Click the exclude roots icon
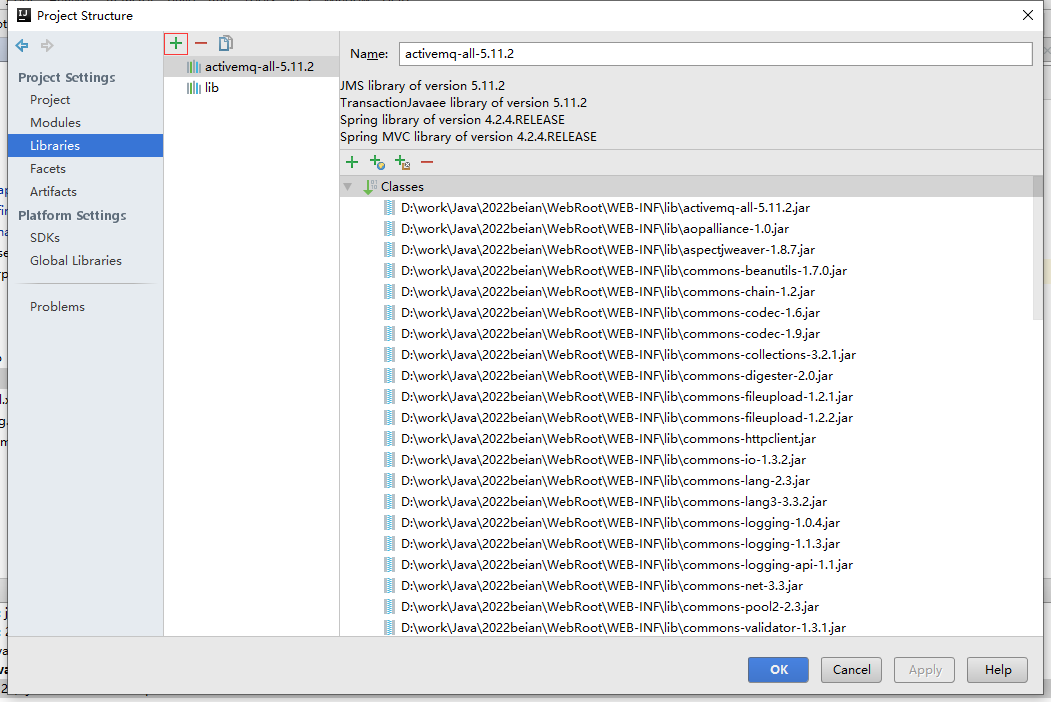This screenshot has width=1051, height=702. 402,162
